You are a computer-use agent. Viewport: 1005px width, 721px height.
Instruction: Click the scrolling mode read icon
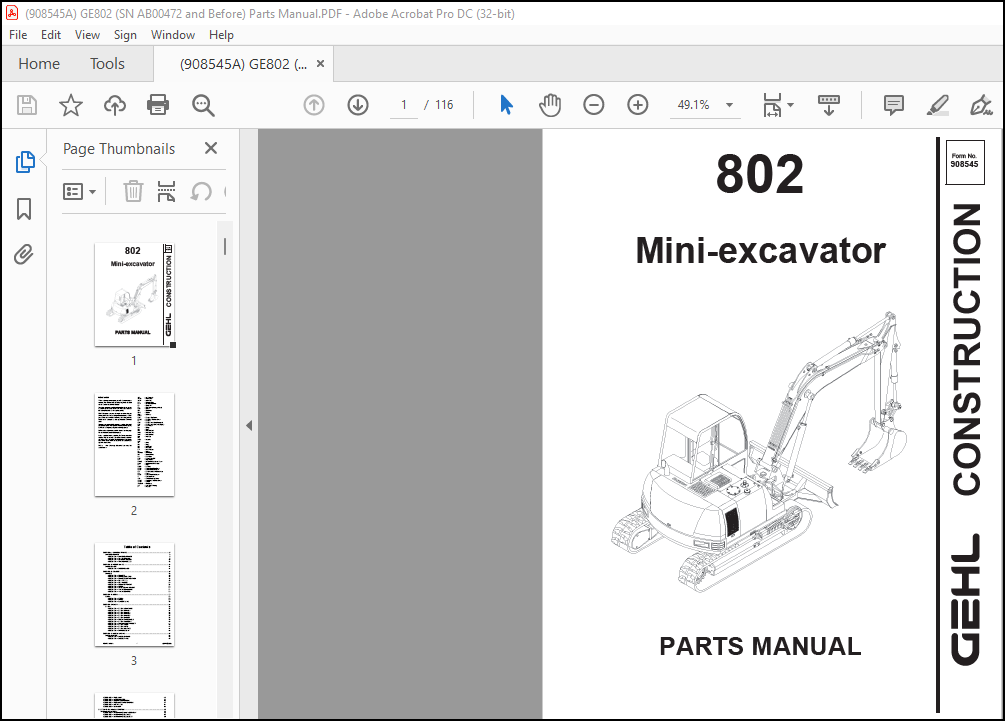click(829, 105)
